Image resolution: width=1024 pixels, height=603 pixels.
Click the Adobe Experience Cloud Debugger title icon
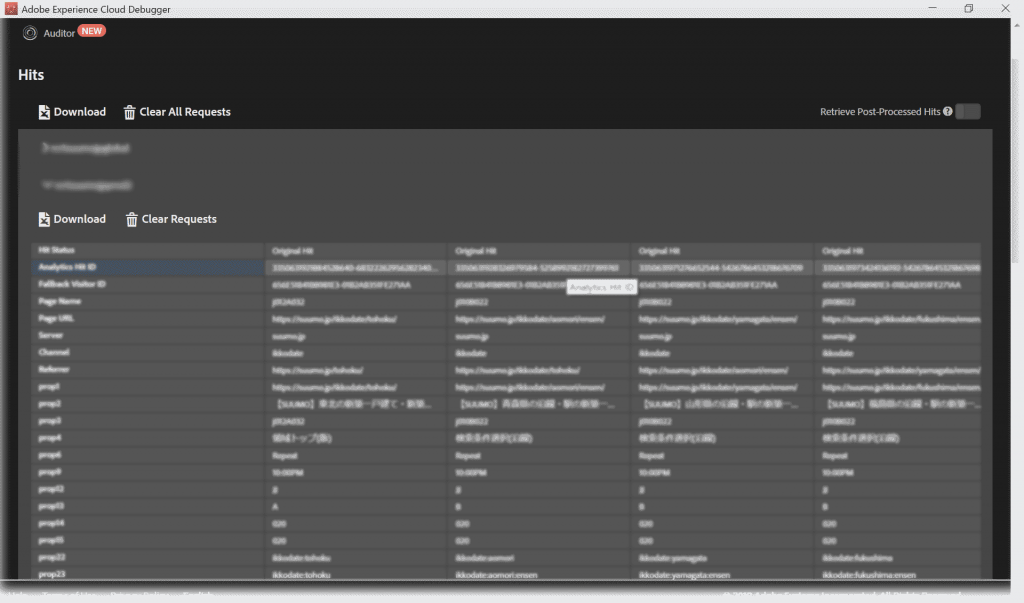(x=10, y=8)
